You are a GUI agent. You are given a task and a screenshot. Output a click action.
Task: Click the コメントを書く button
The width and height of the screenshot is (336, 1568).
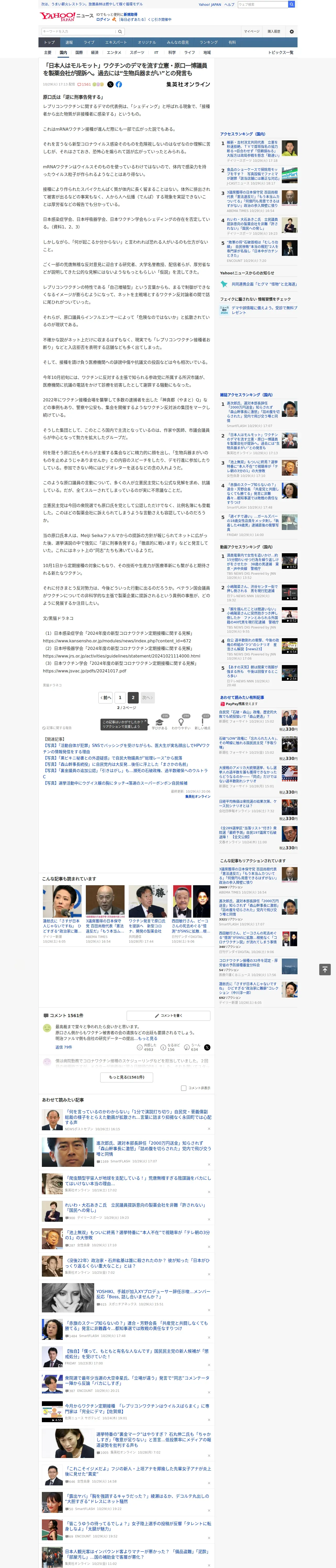pyautogui.click(x=168, y=1015)
